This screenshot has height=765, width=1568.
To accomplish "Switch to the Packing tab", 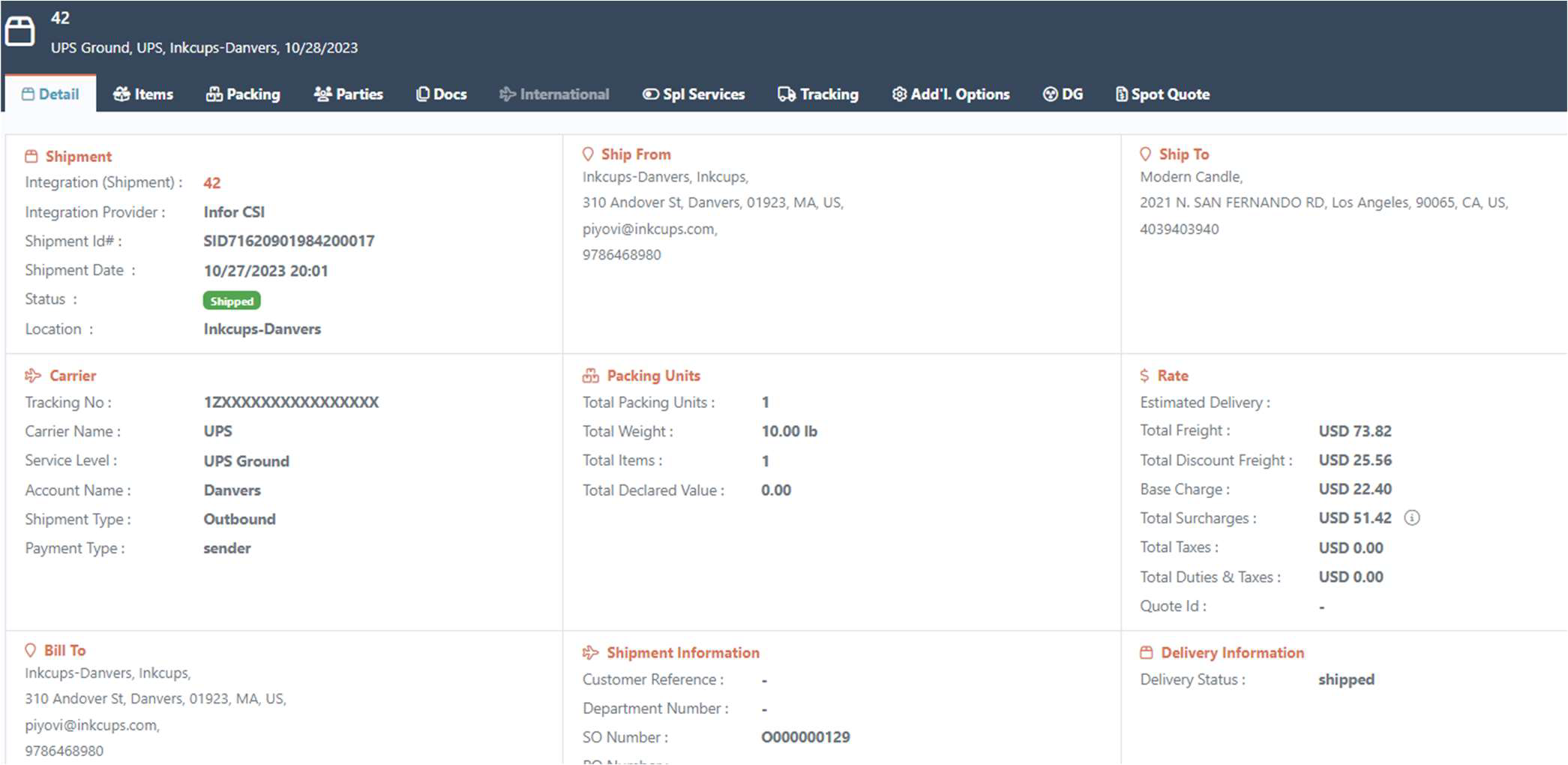I will point(243,94).
